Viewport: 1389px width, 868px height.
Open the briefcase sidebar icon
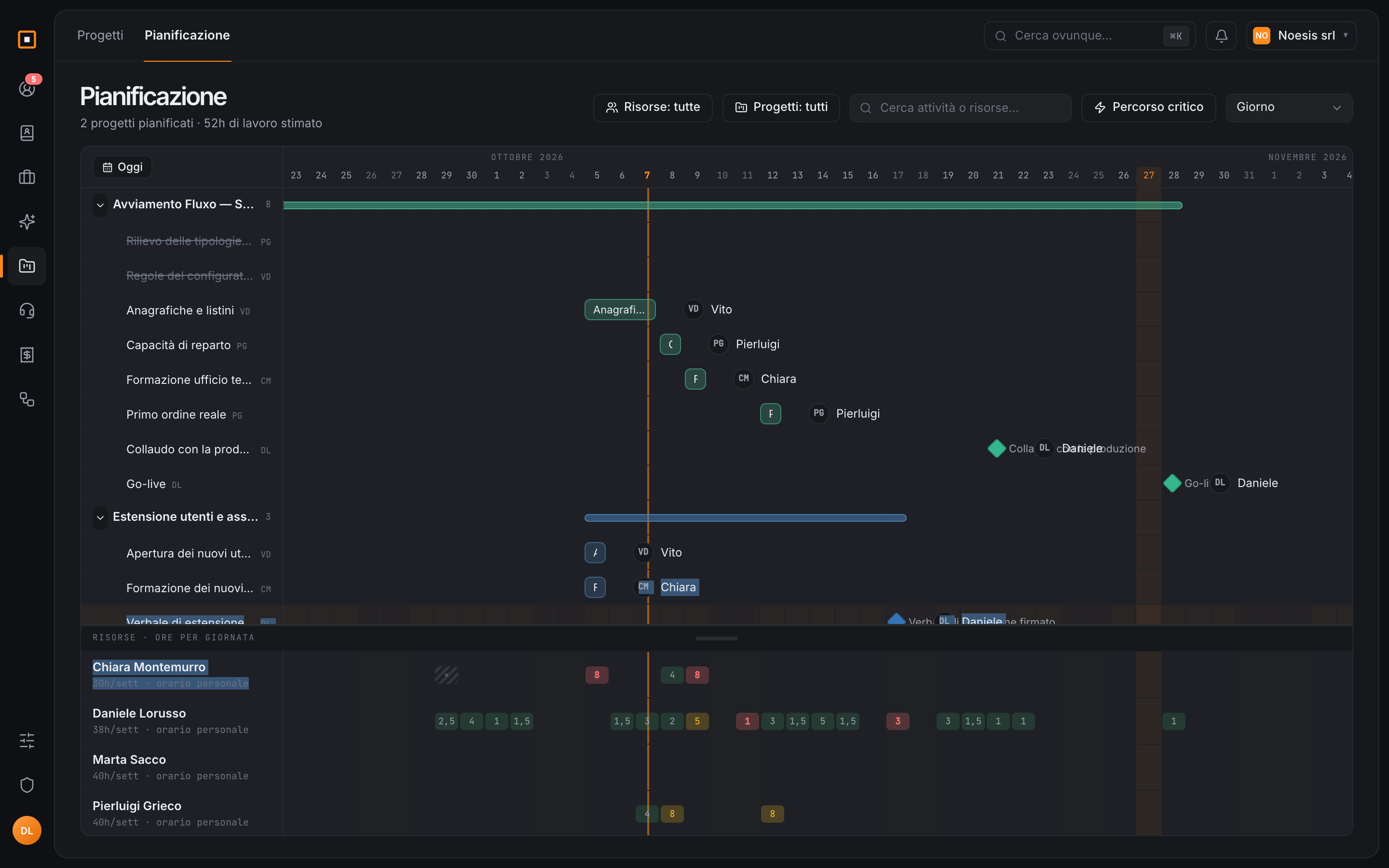coord(27,177)
